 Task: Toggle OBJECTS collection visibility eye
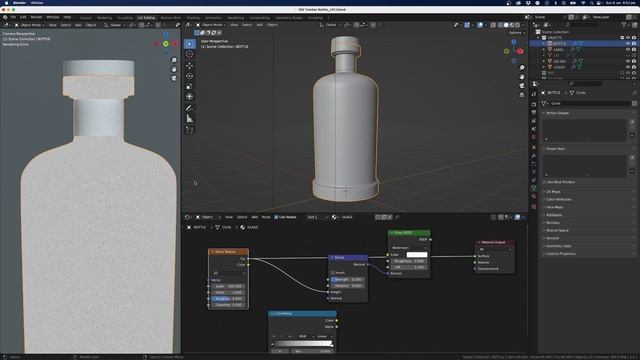[x=628, y=38]
